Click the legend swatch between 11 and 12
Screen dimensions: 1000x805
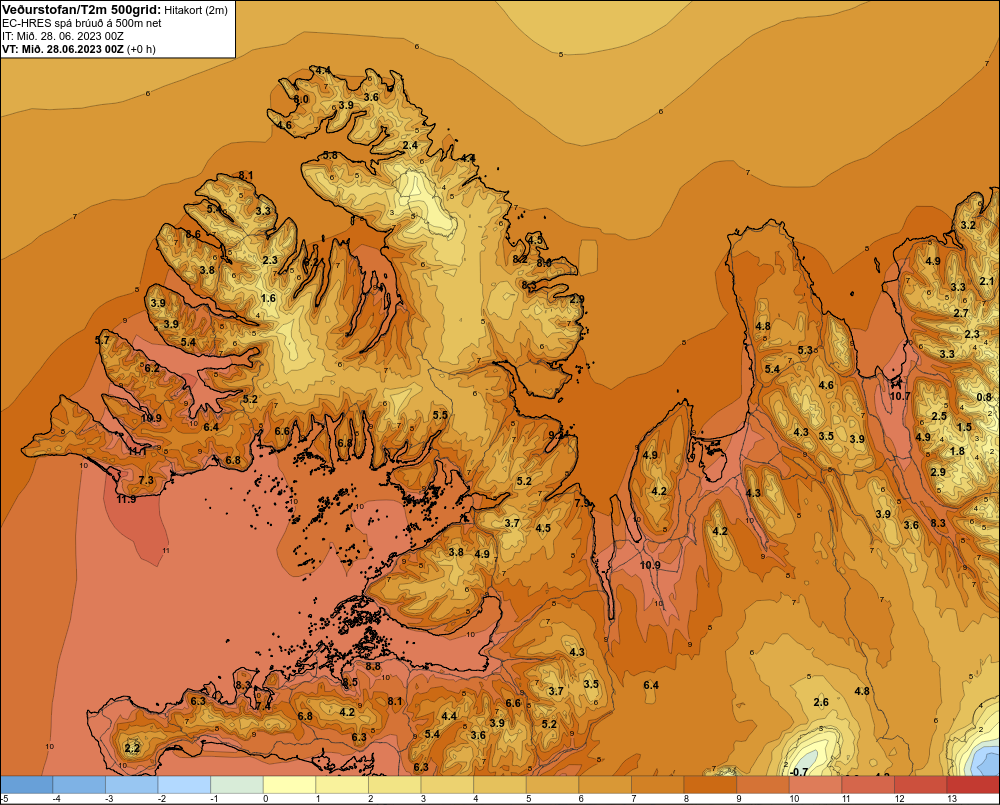click(x=868, y=784)
